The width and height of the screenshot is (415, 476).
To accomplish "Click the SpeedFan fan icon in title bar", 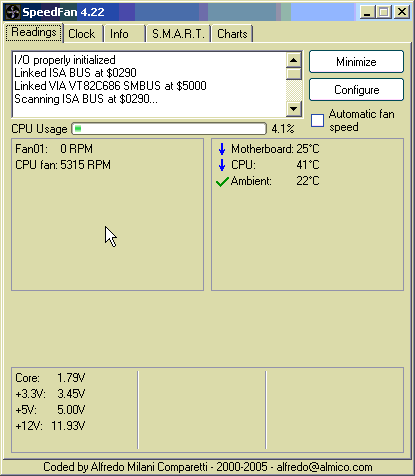I will coord(13,12).
